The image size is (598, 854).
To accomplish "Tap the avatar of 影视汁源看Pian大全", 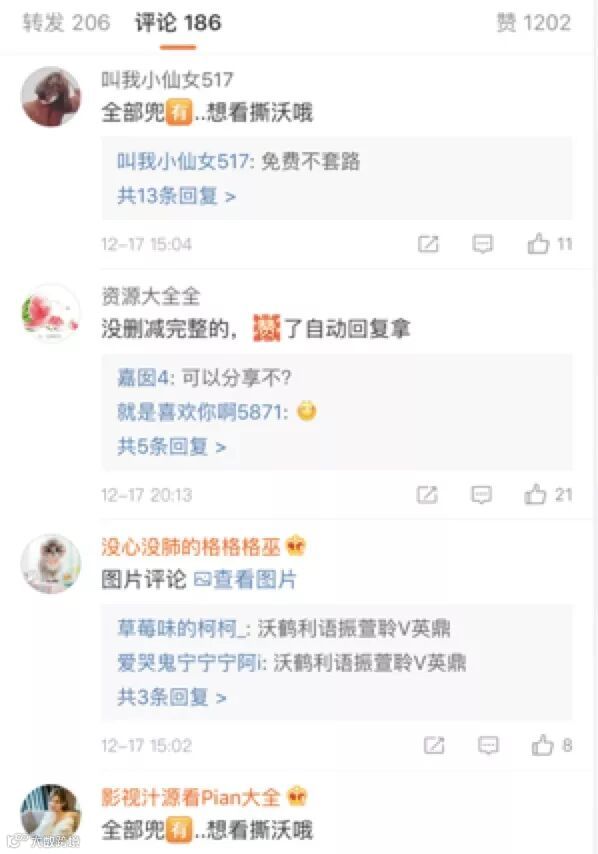I will click(51, 814).
